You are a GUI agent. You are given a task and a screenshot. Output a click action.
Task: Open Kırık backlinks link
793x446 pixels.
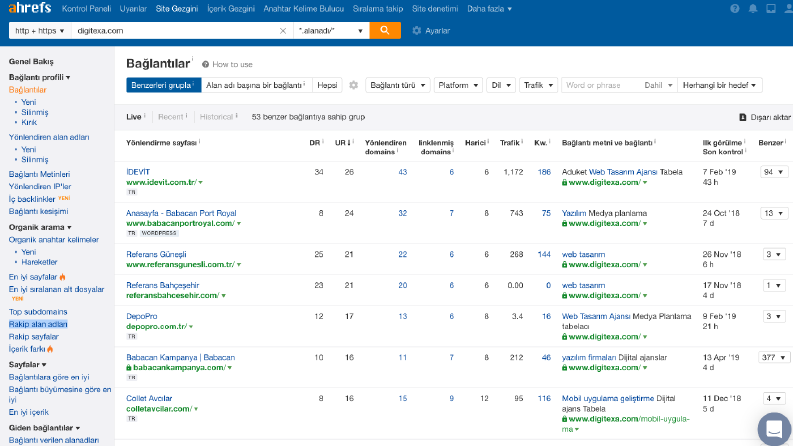click(x=29, y=122)
